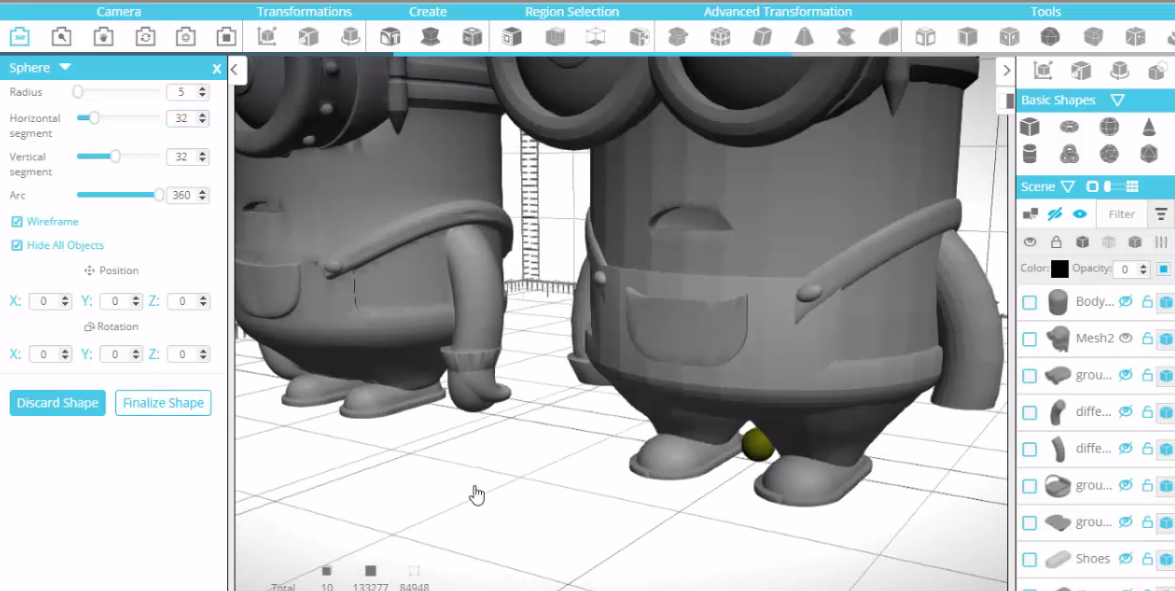
Task: Click the Radius slider handle
Action: (x=78, y=92)
